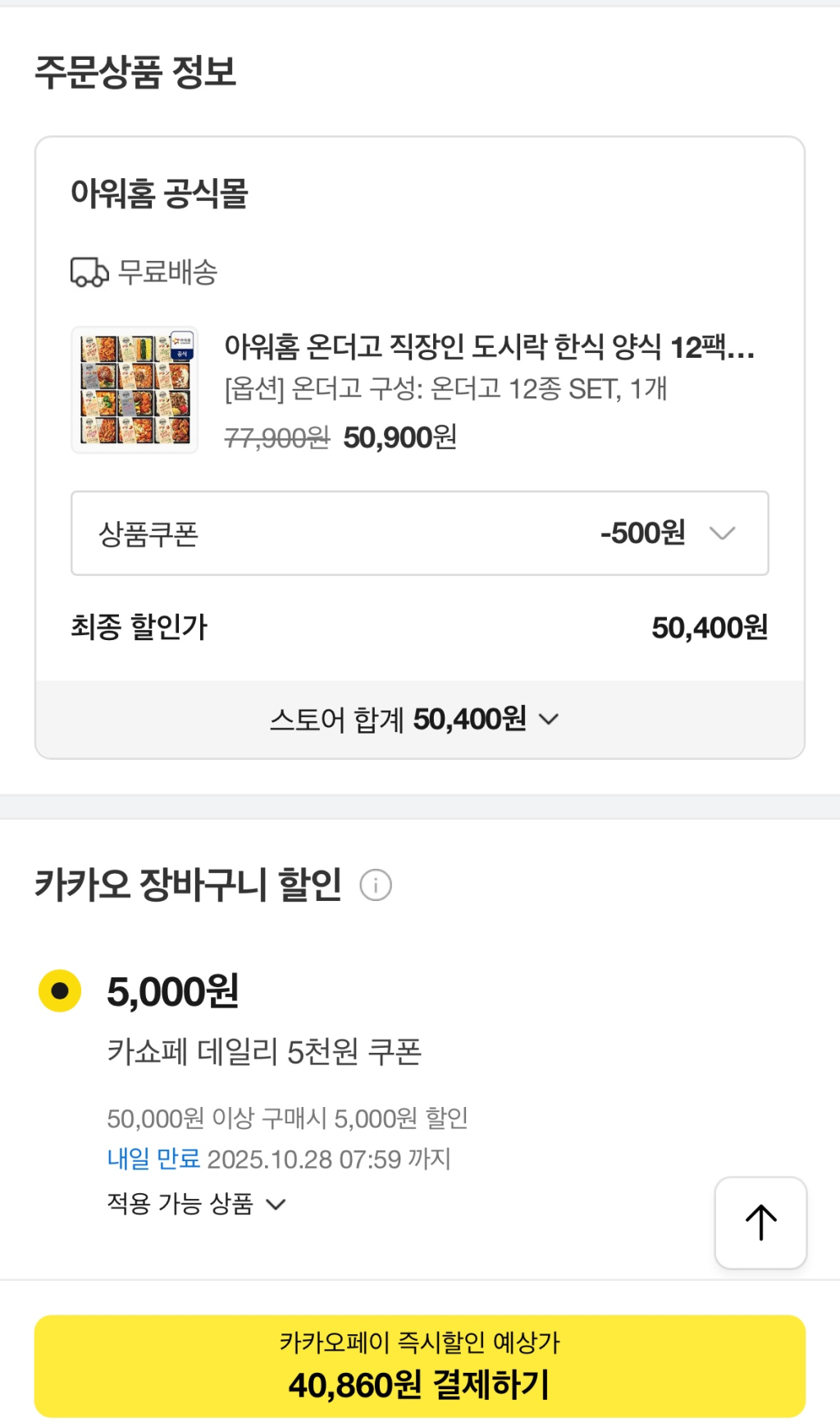This screenshot has width=840, height=1427.
Task: Tap the 카쇼페 데일리 5천원 쿠폰 label
Action: point(264,1051)
